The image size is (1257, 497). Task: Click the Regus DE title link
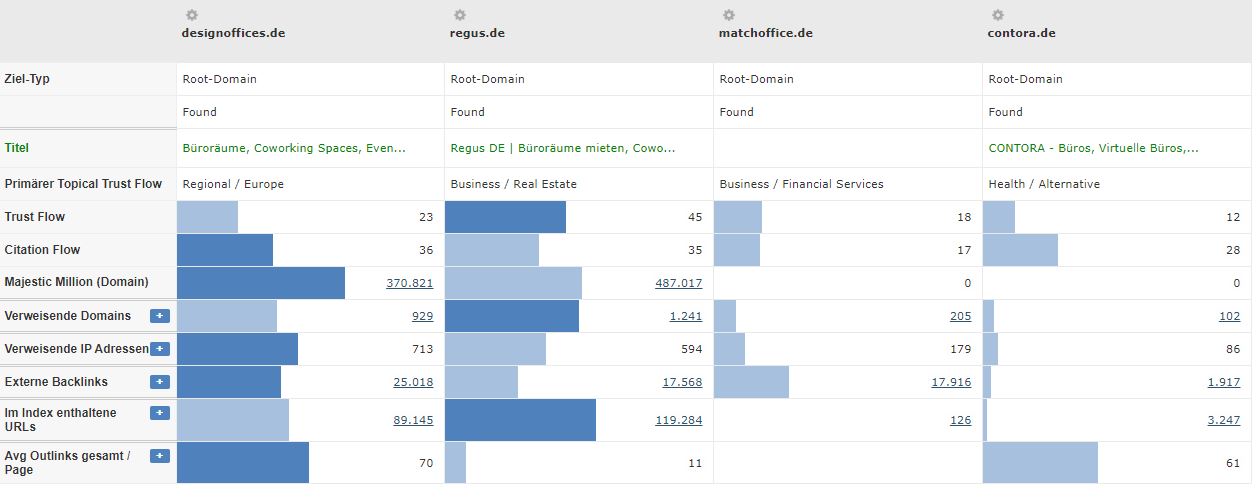563,148
